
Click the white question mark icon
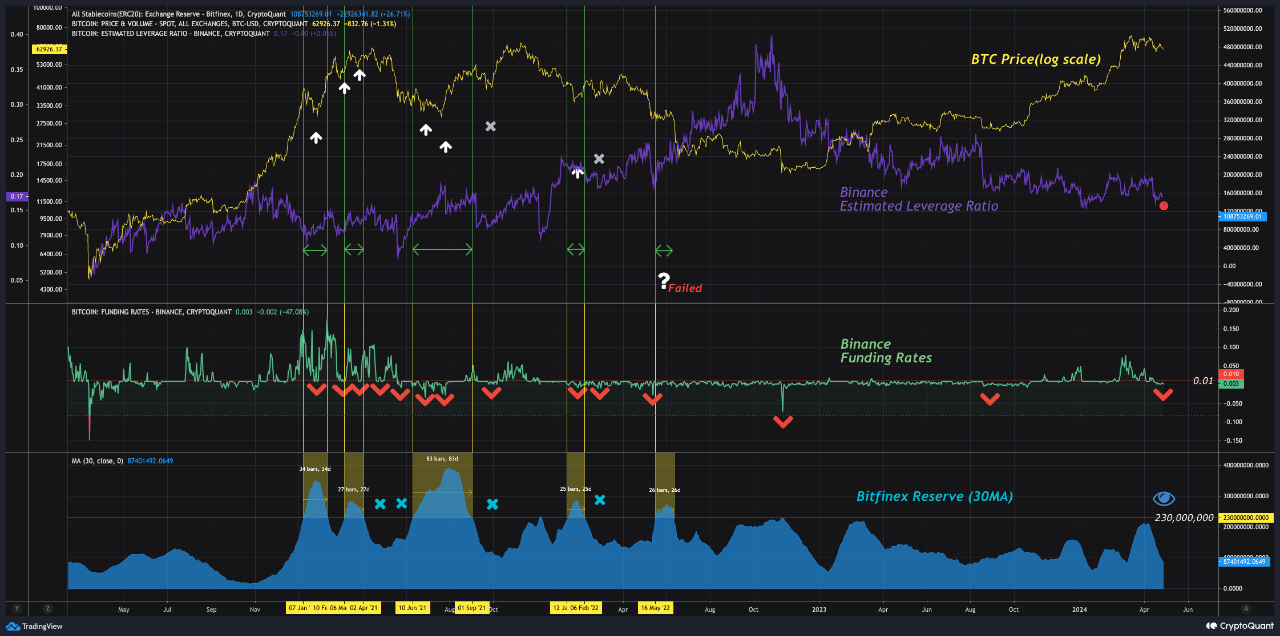(x=662, y=281)
